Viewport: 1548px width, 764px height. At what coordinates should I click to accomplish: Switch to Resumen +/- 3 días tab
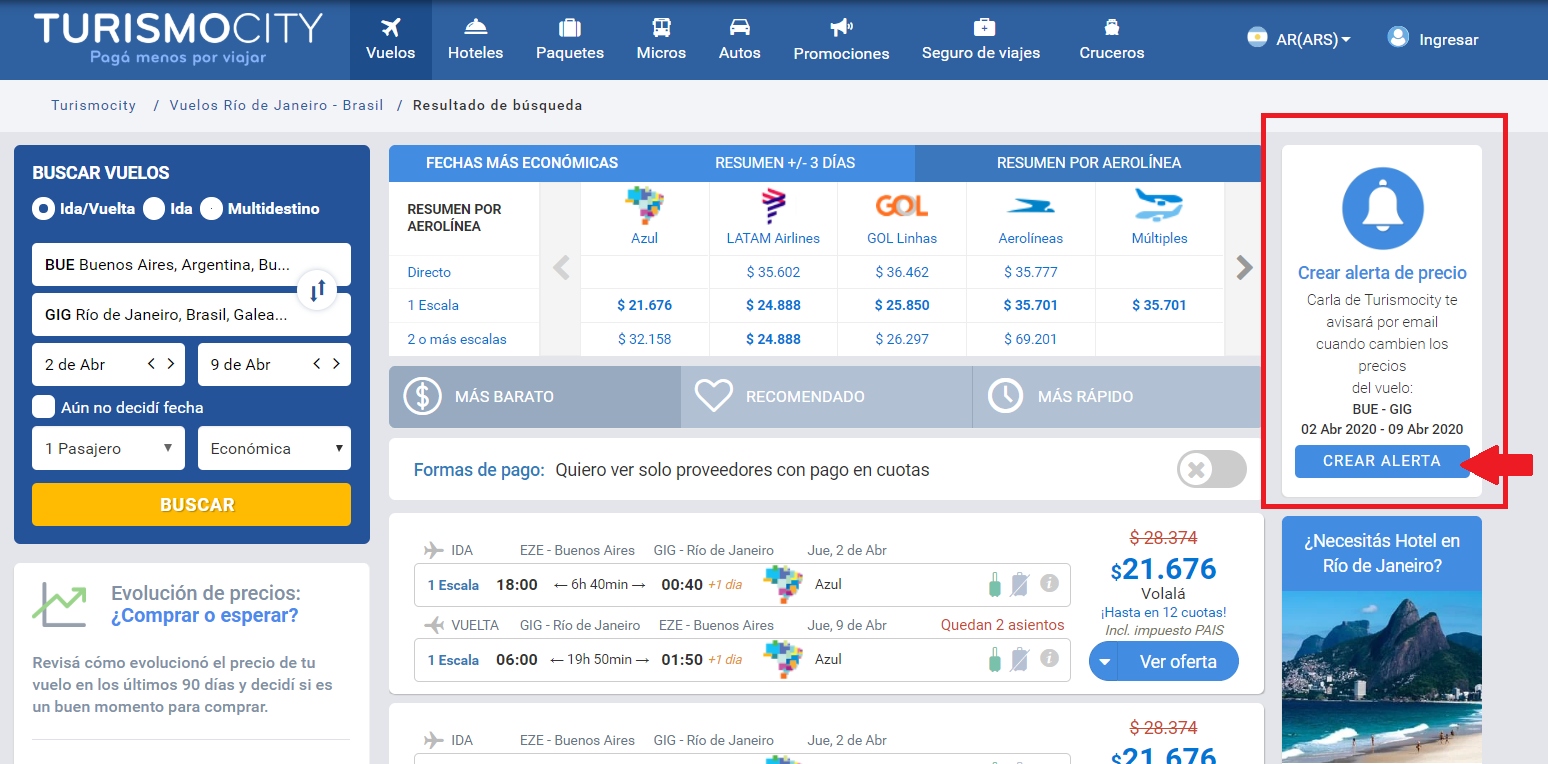pyautogui.click(x=785, y=163)
